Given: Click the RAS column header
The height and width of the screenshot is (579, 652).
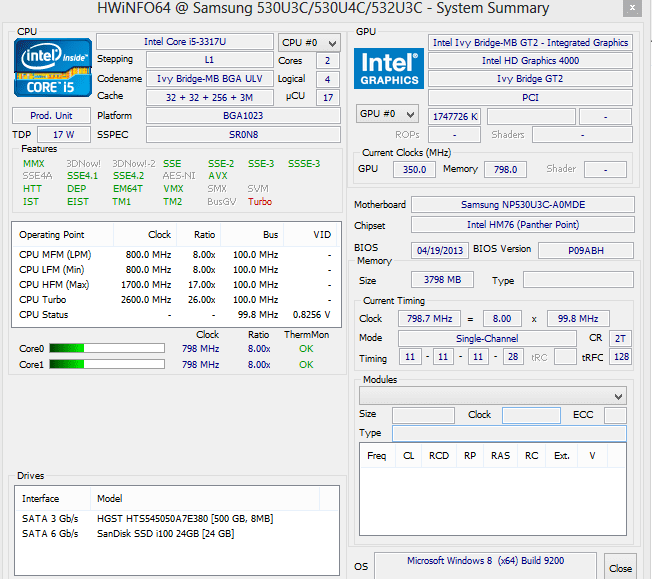Looking at the screenshot, I should (x=500, y=455).
